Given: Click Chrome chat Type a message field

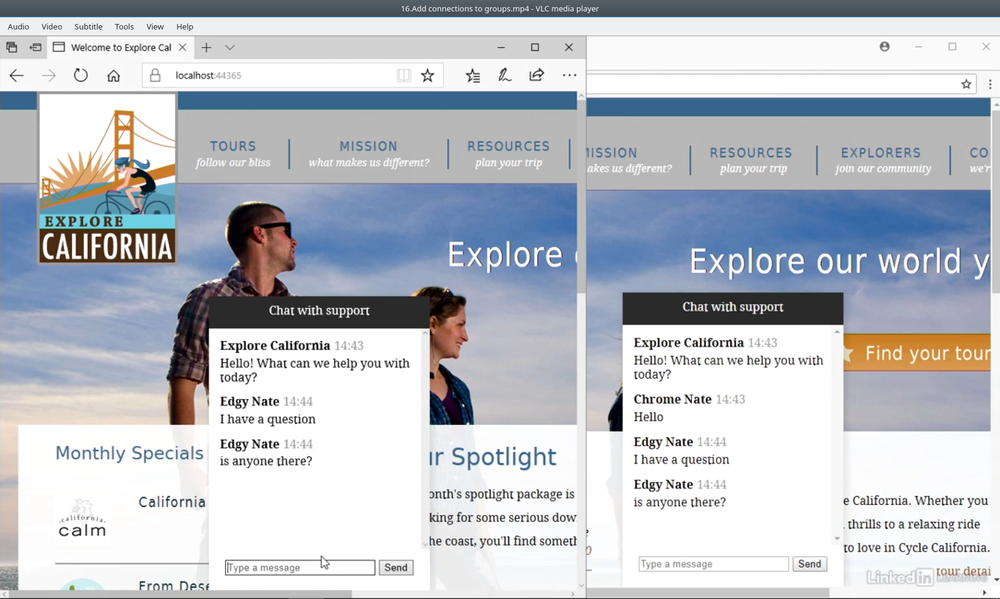Looking at the screenshot, I should pos(713,564).
